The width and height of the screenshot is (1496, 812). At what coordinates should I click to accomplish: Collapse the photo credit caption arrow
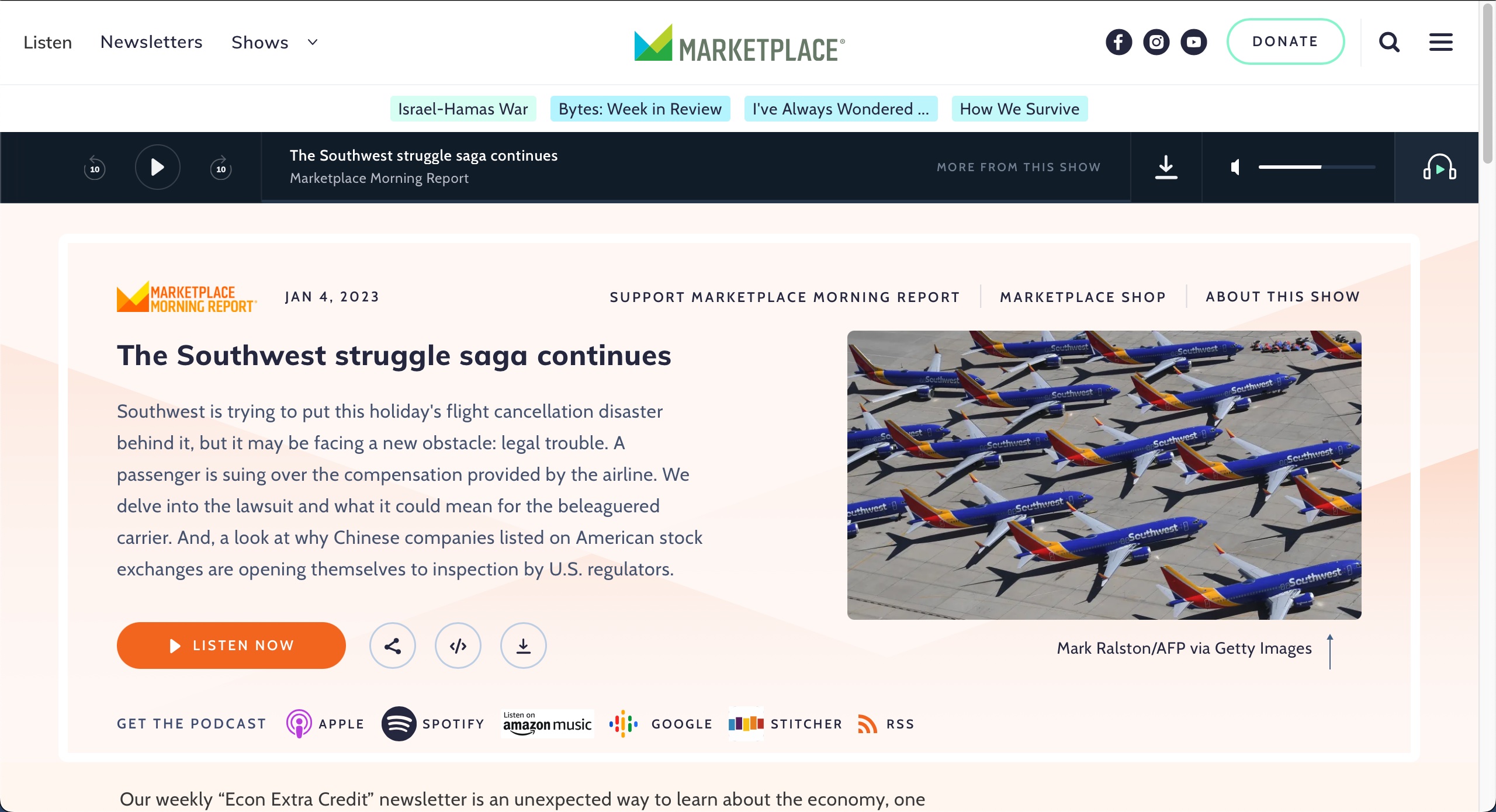pyautogui.click(x=1330, y=651)
